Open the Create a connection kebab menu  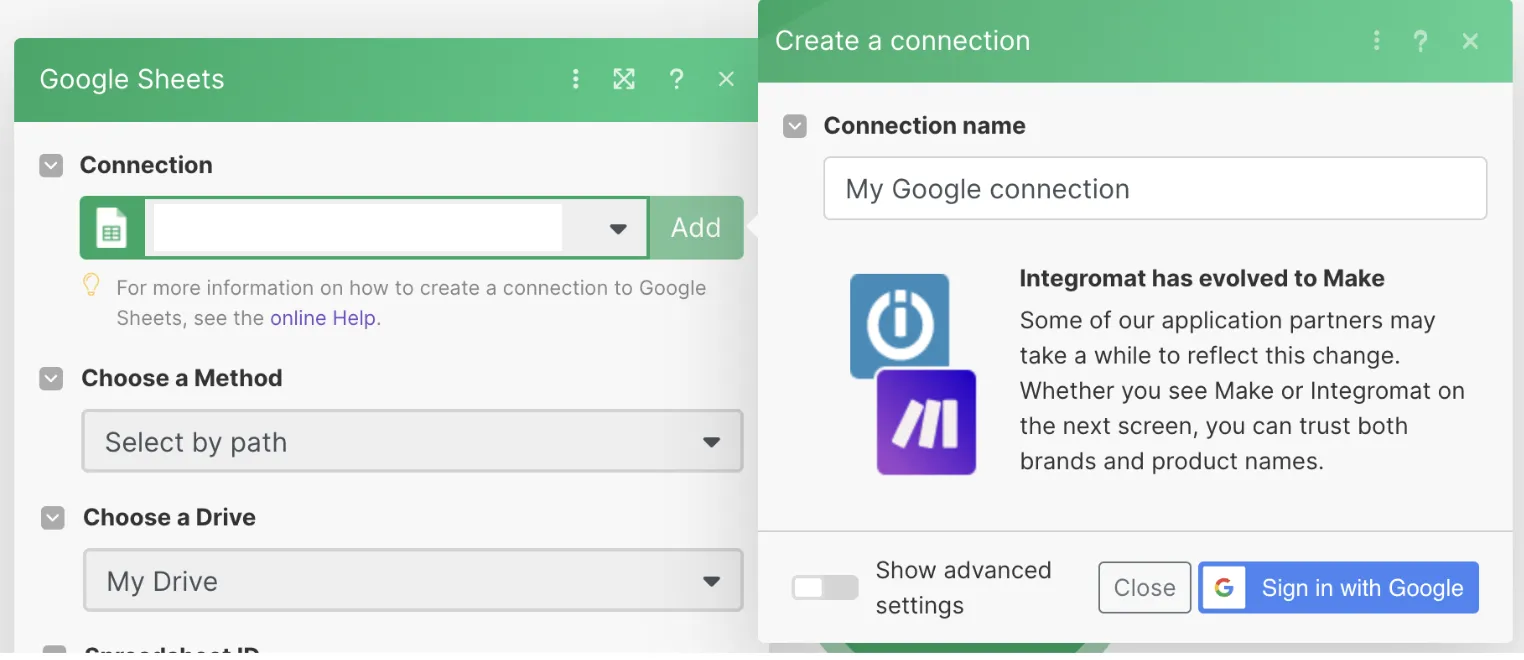[1377, 41]
